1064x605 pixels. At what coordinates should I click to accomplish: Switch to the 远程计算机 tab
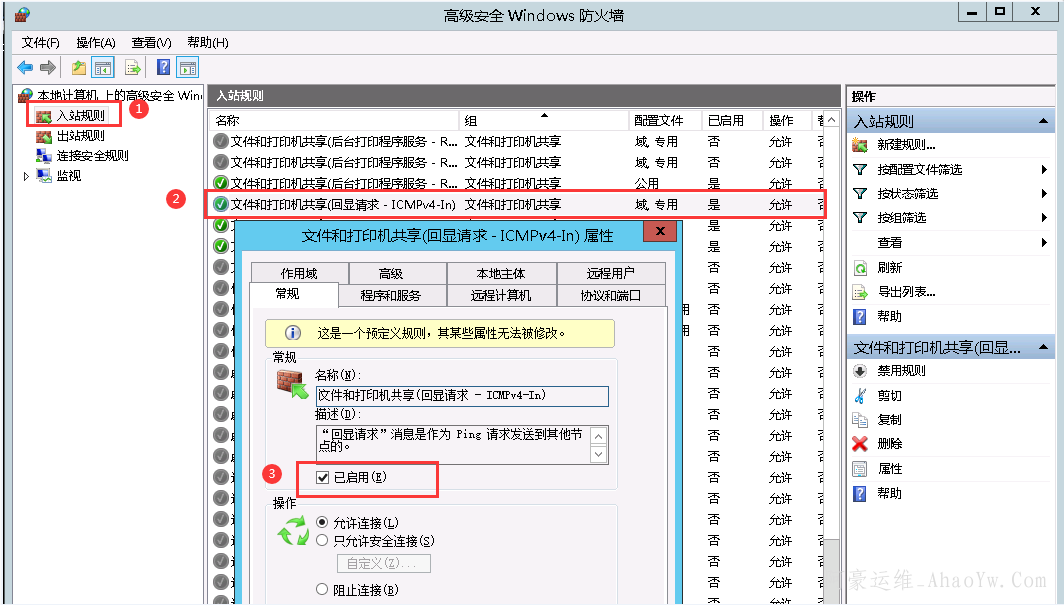click(501, 296)
